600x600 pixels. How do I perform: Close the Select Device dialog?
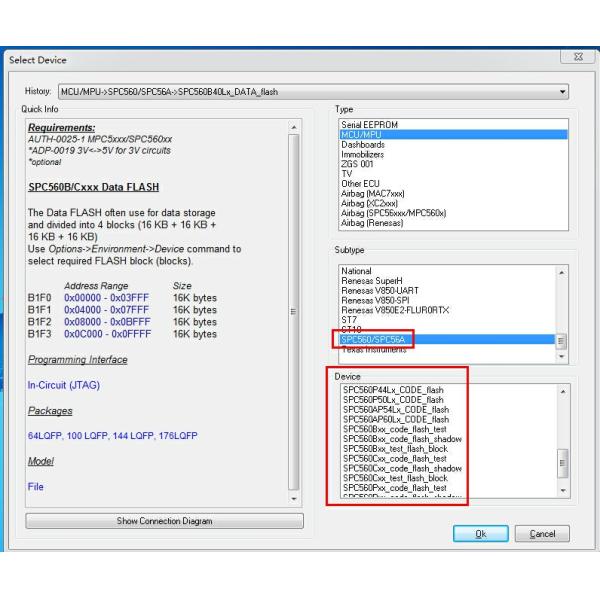578,57
